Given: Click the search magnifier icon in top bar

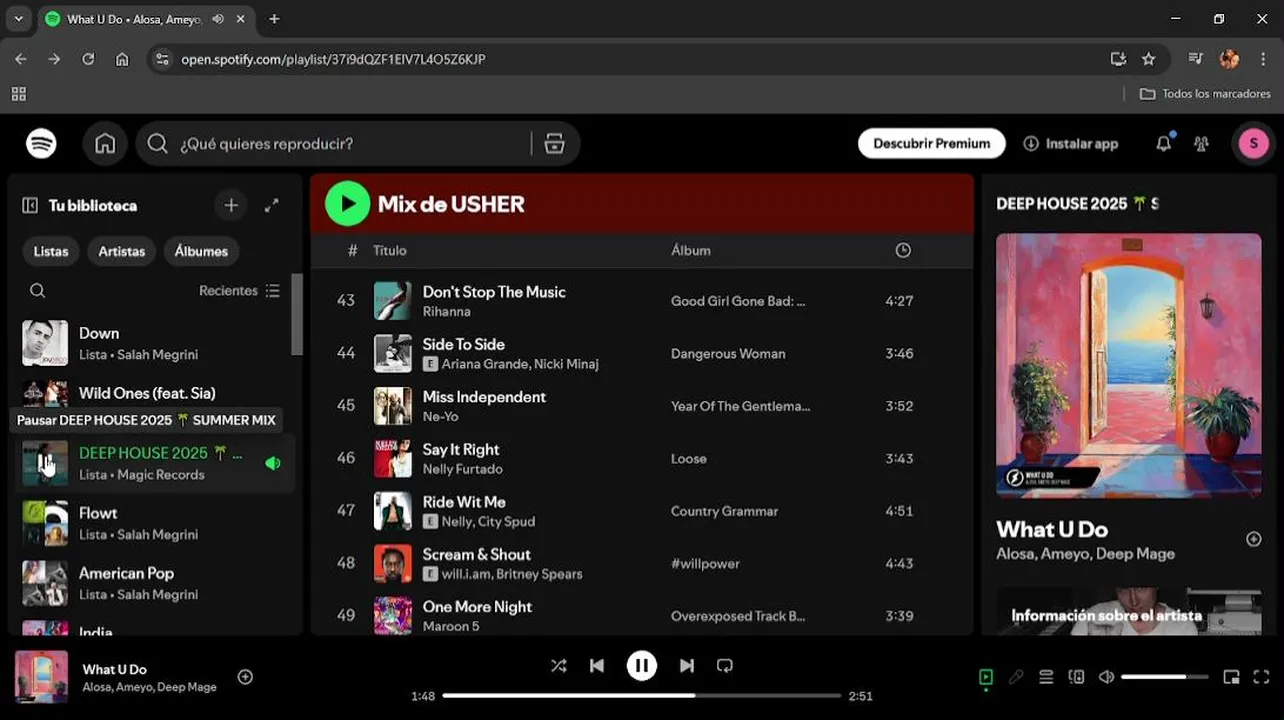Looking at the screenshot, I should point(157,144).
